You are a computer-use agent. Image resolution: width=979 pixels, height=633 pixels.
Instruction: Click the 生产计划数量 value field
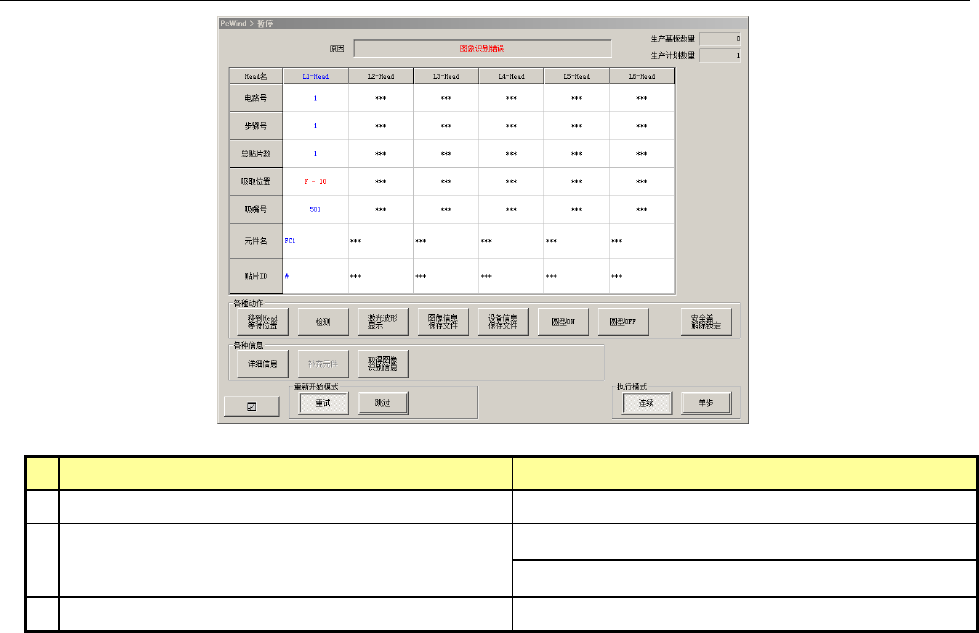click(x=720, y=56)
